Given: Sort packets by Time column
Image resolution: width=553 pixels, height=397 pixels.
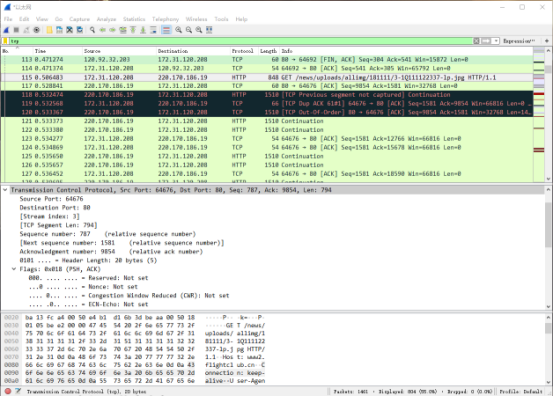Looking at the screenshot, I should tap(57, 51).
